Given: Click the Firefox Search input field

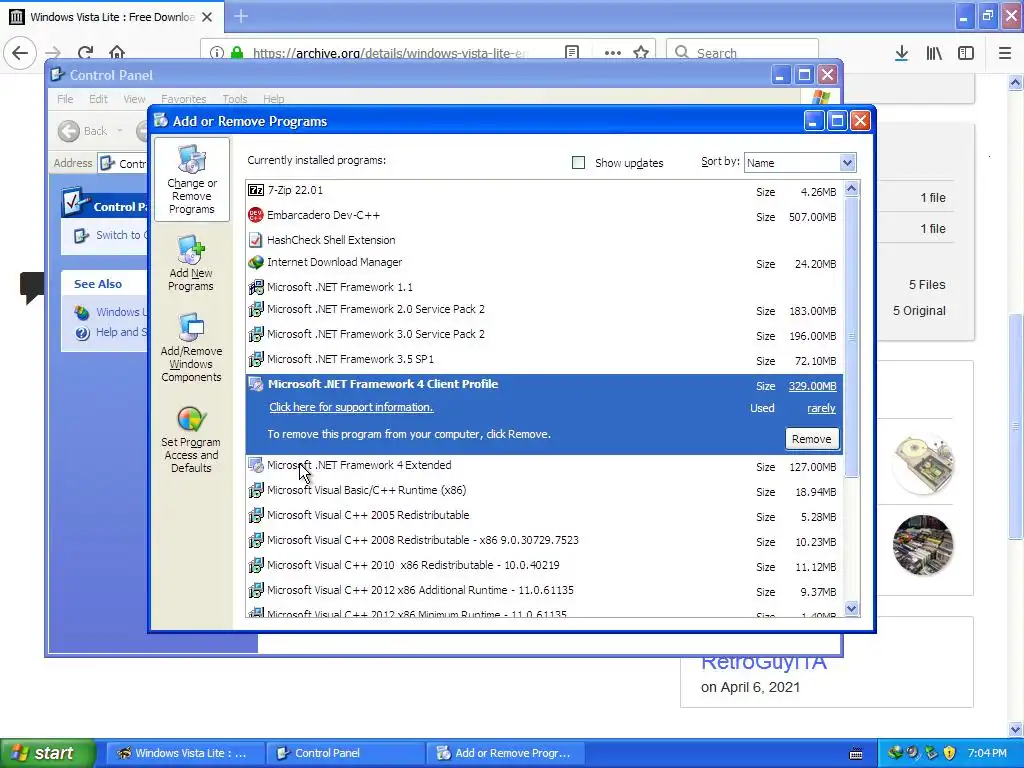Looking at the screenshot, I should tap(742, 53).
